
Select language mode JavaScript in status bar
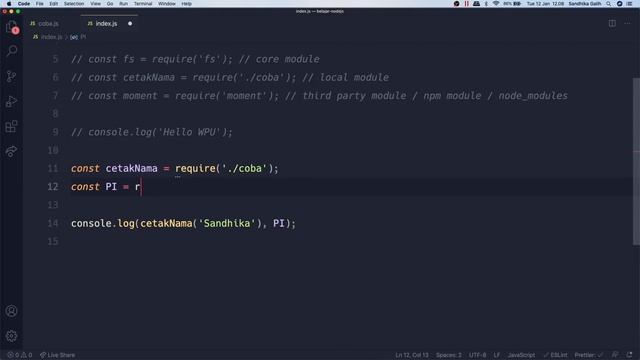[521, 355]
